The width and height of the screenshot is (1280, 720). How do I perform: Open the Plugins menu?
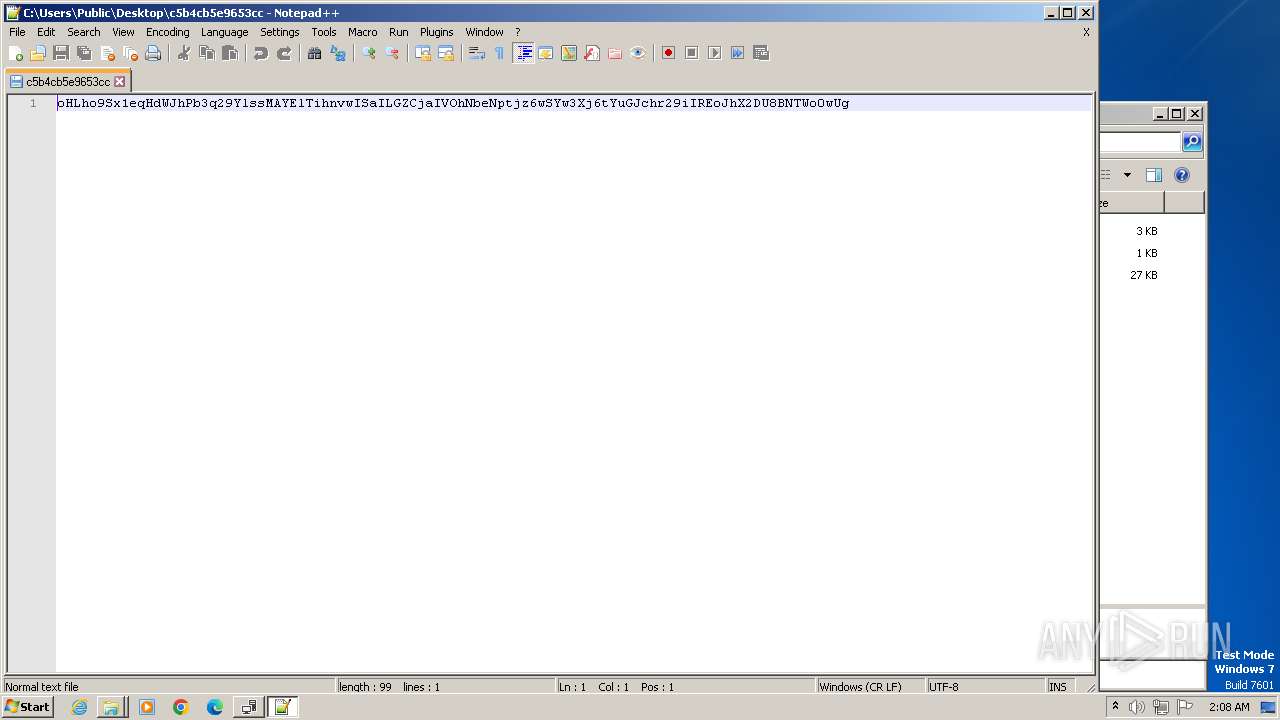pos(436,32)
